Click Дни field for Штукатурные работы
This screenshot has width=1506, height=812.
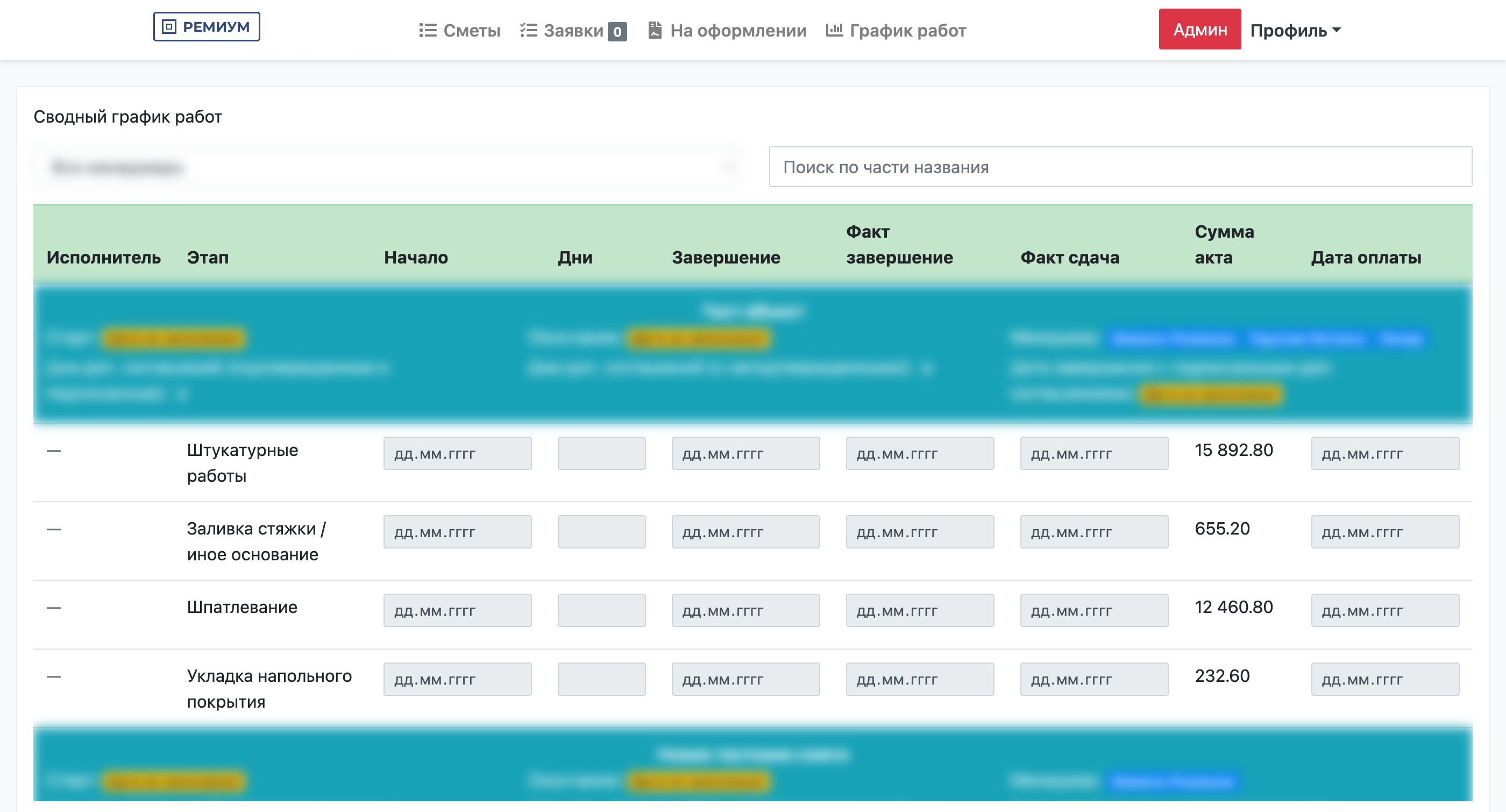601,453
